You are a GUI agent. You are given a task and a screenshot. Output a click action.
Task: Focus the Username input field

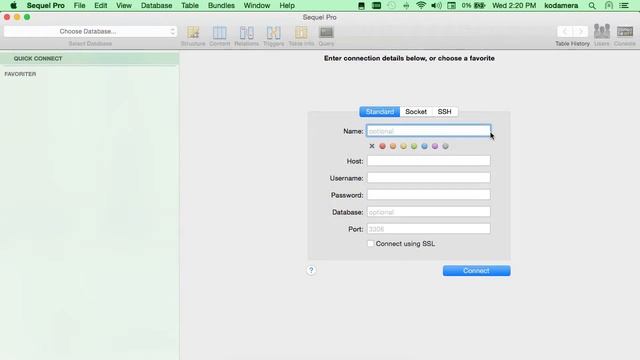pyautogui.click(x=429, y=178)
